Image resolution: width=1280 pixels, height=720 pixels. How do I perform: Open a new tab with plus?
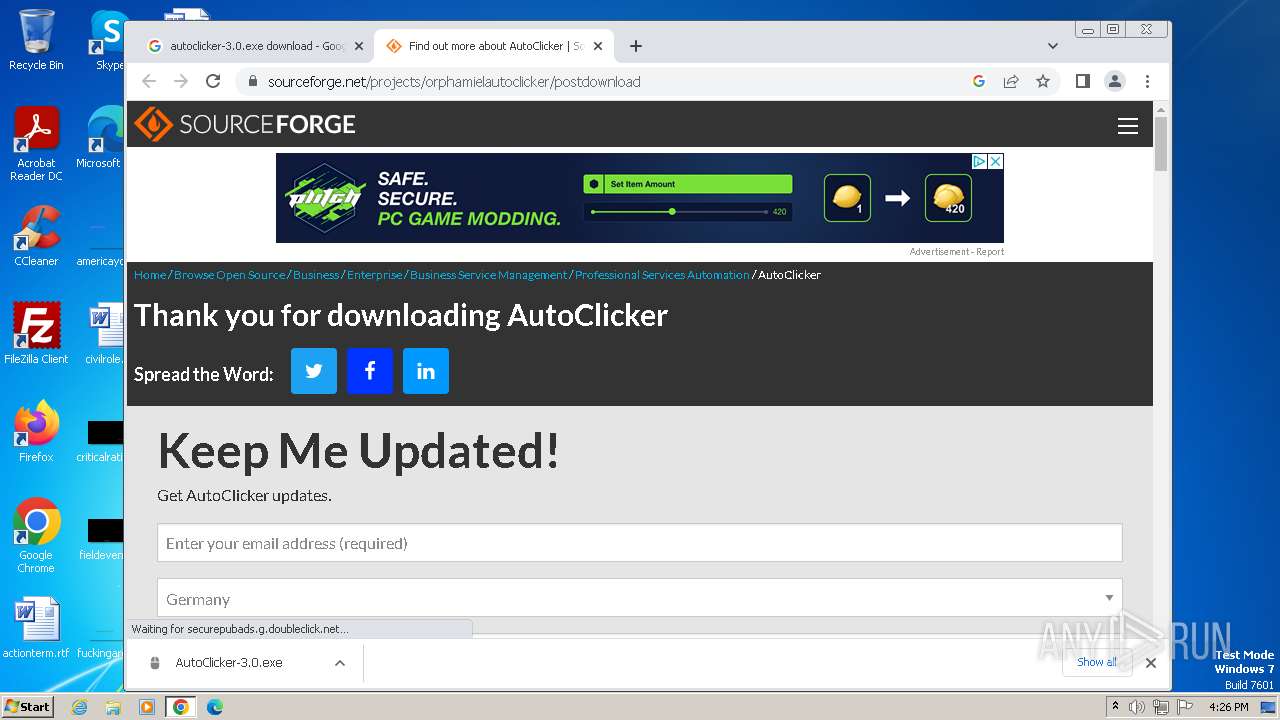coord(636,46)
